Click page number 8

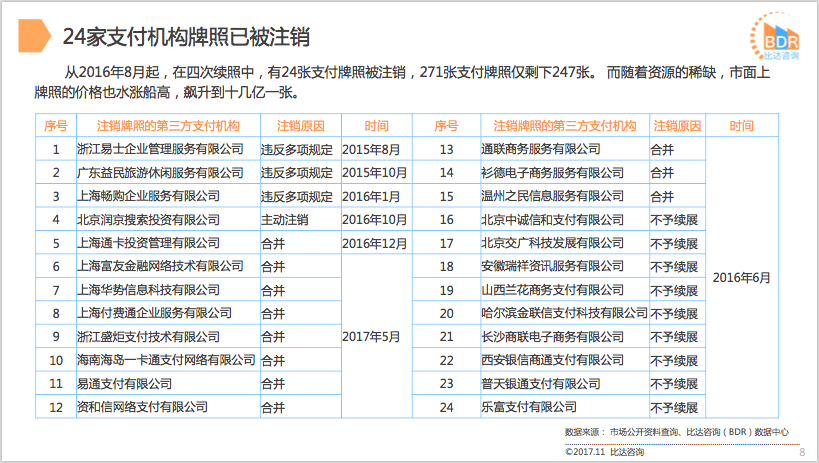(802, 452)
